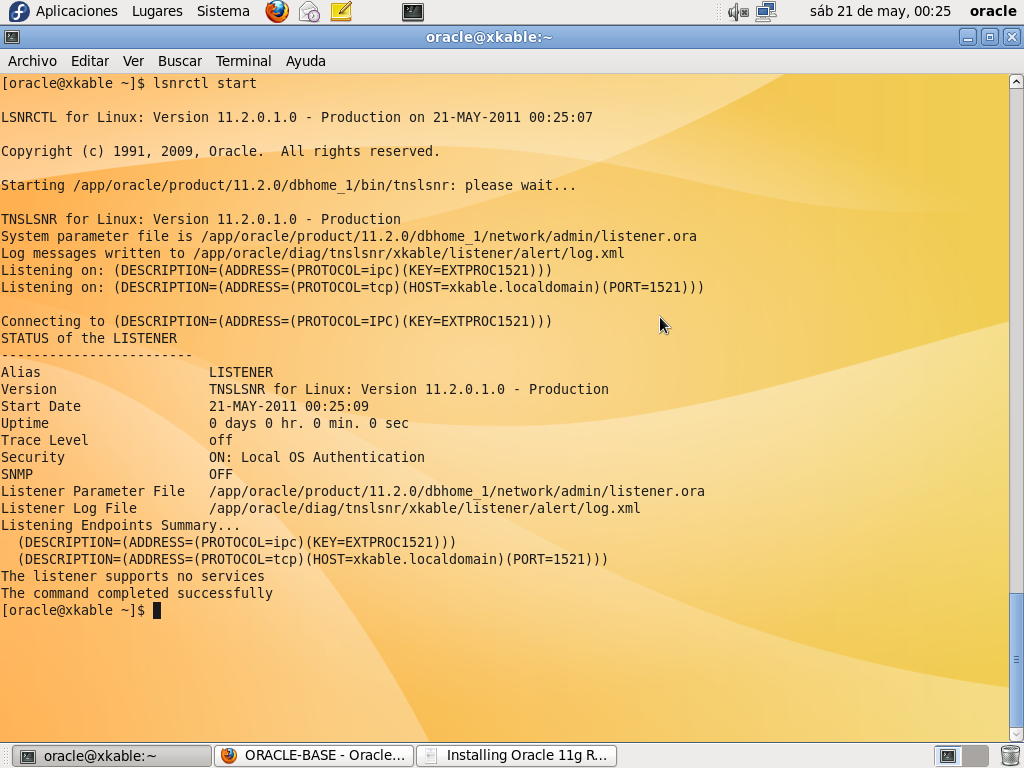This screenshot has width=1024, height=768.
Task: Open the sticky notes launcher icon
Action: tap(341, 11)
